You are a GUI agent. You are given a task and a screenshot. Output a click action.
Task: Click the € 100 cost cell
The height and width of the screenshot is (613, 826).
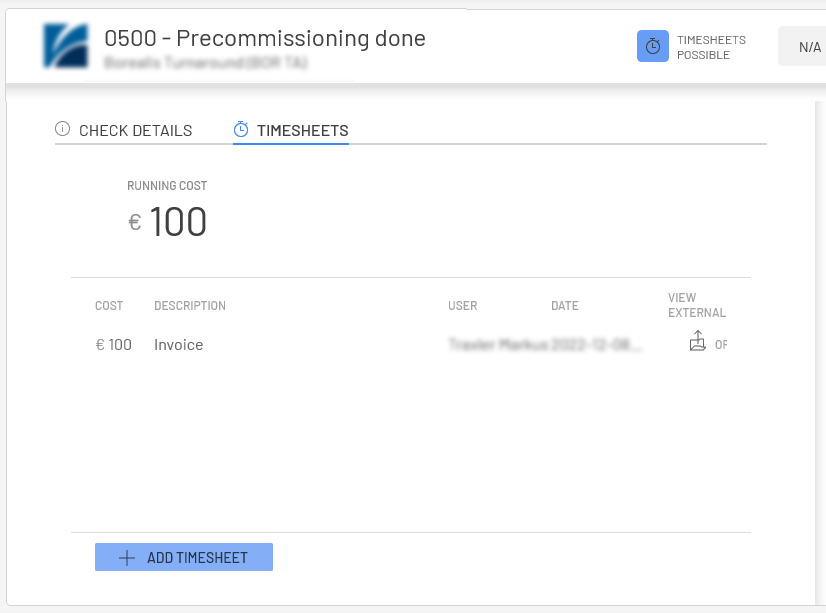coord(113,345)
